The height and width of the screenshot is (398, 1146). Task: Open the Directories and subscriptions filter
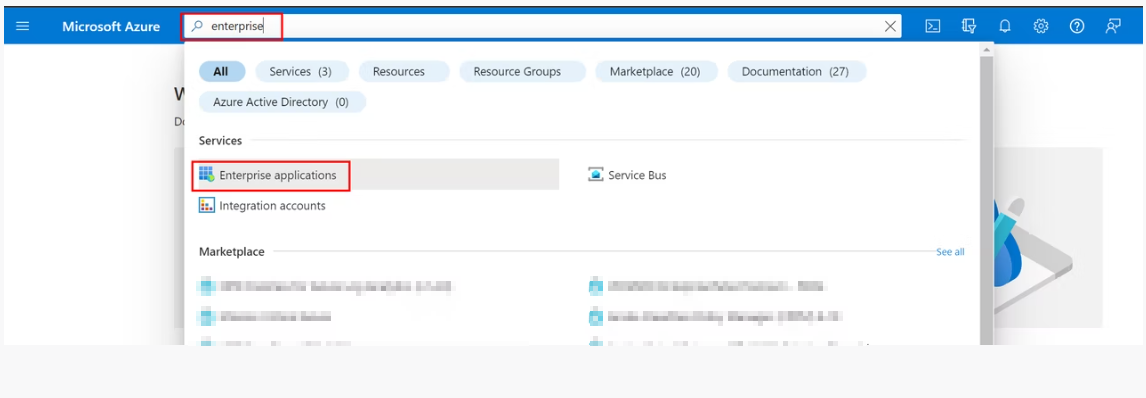(969, 26)
